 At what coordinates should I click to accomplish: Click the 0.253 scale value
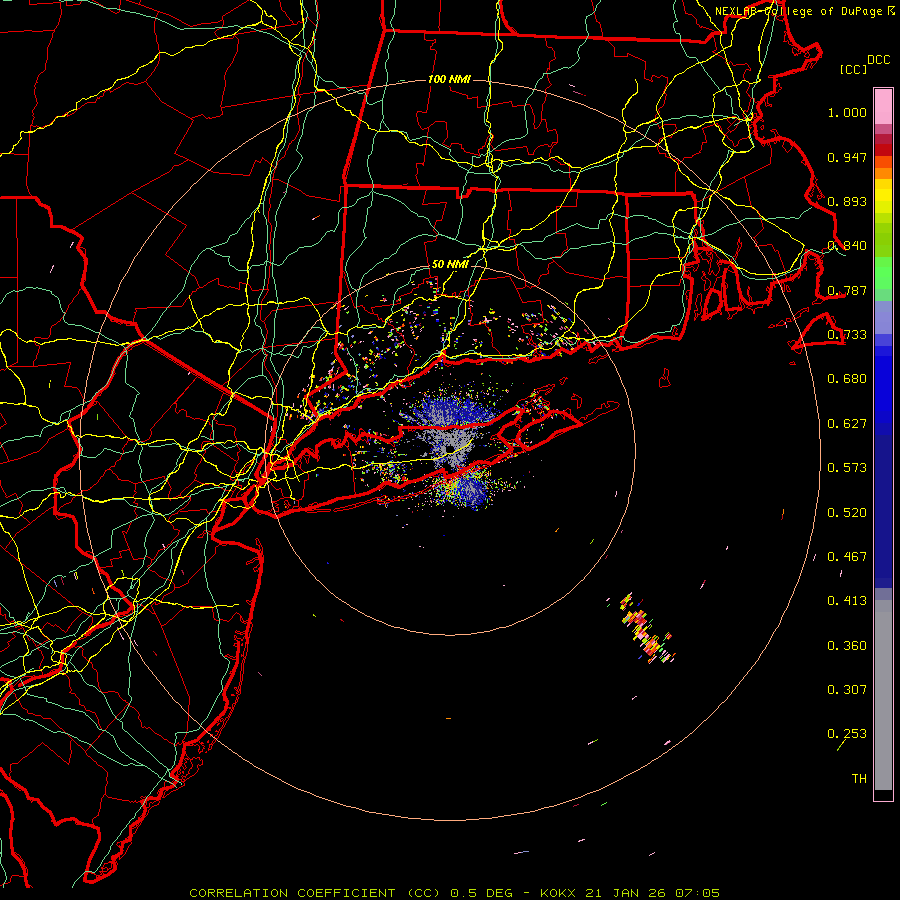click(847, 734)
